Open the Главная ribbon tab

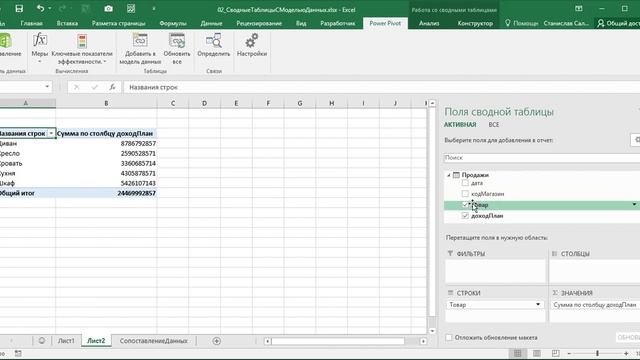tap(31, 23)
